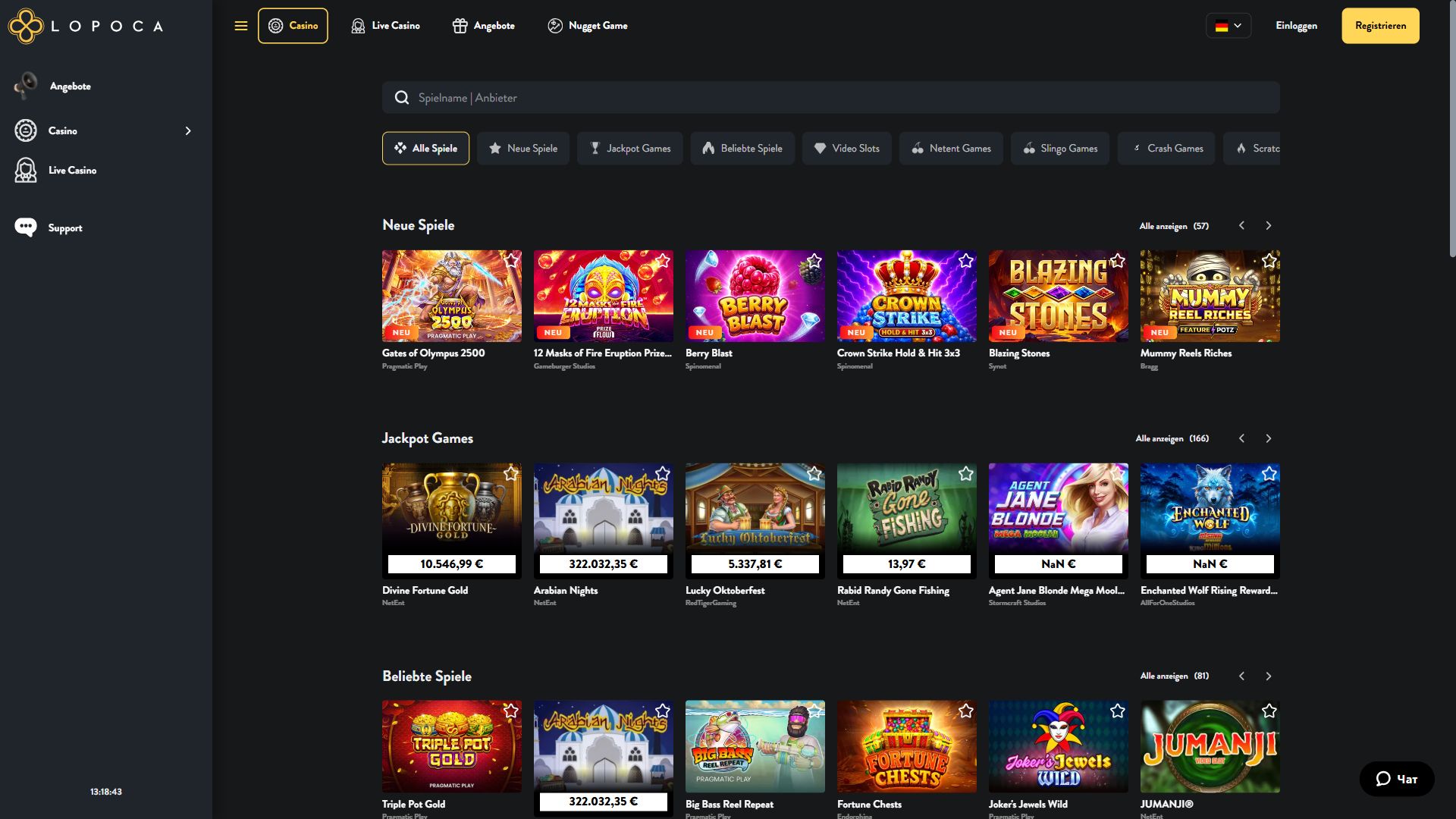1456x819 pixels.
Task: Click the page vertical scrollbar
Action: point(1451,129)
